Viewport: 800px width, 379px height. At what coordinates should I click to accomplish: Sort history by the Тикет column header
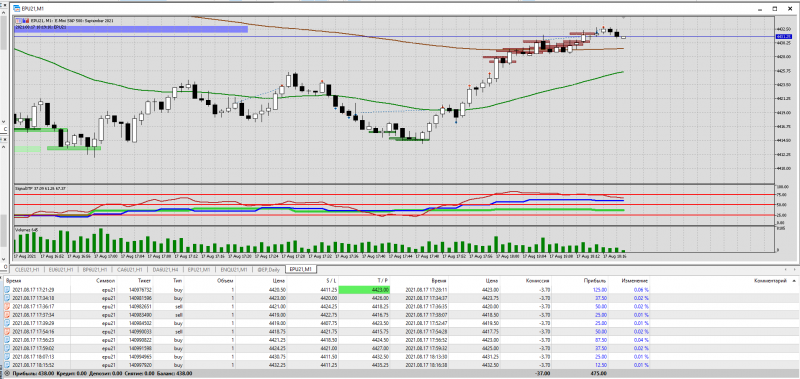[x=145, y=281]
